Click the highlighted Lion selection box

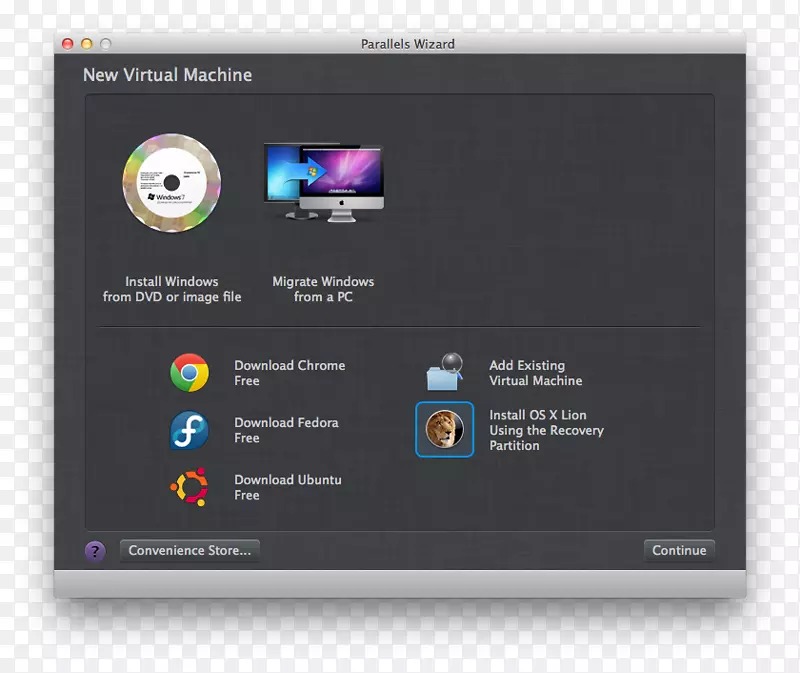444,429
